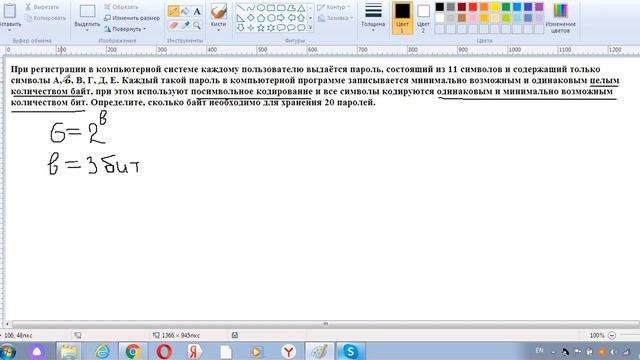Pick the Right arrow shape
Viewport: 640px width, 360px height.
[x=281, y=18]
